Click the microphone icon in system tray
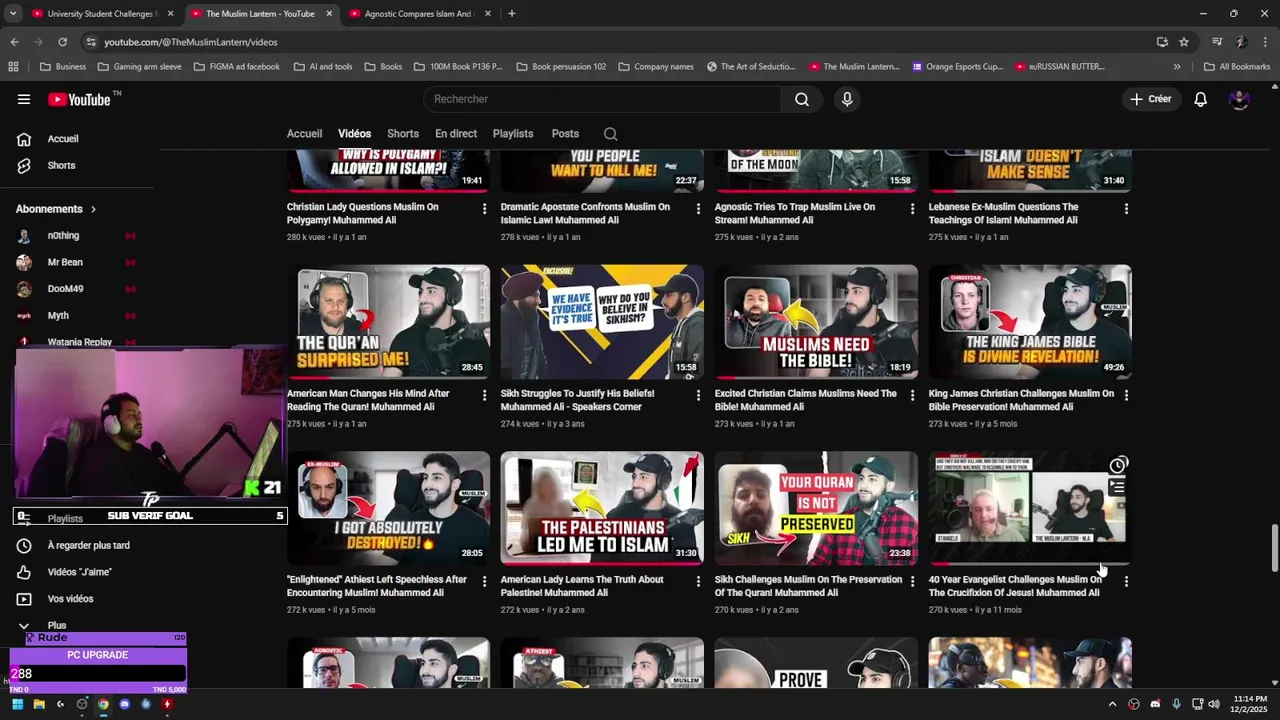The image size is (1280, 720). tap(1176, 704)
